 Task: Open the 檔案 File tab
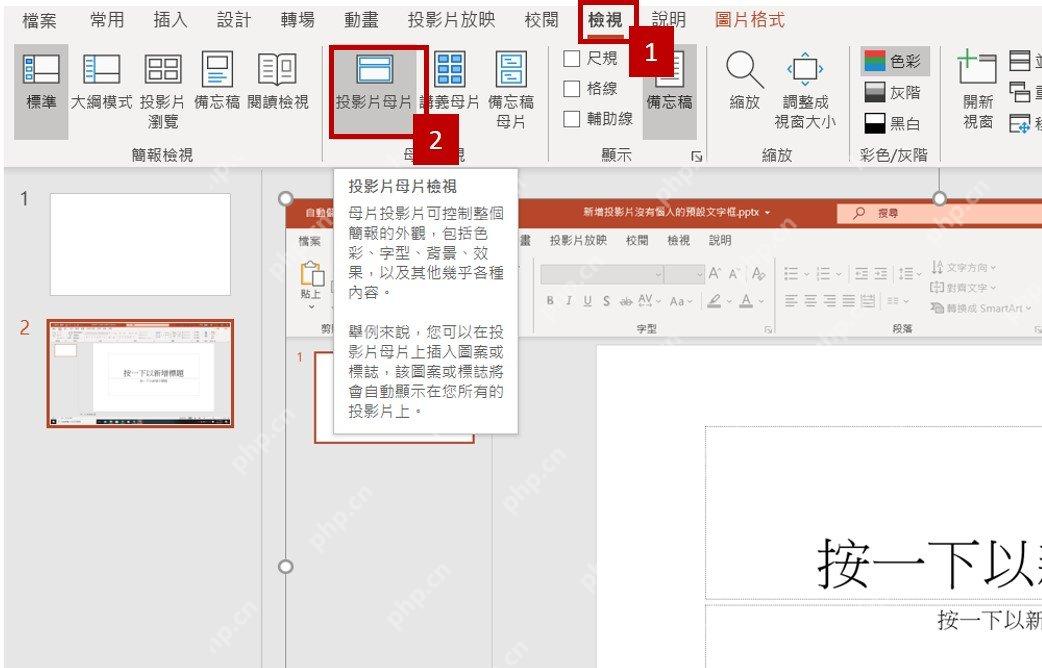(x=39, y=21)
